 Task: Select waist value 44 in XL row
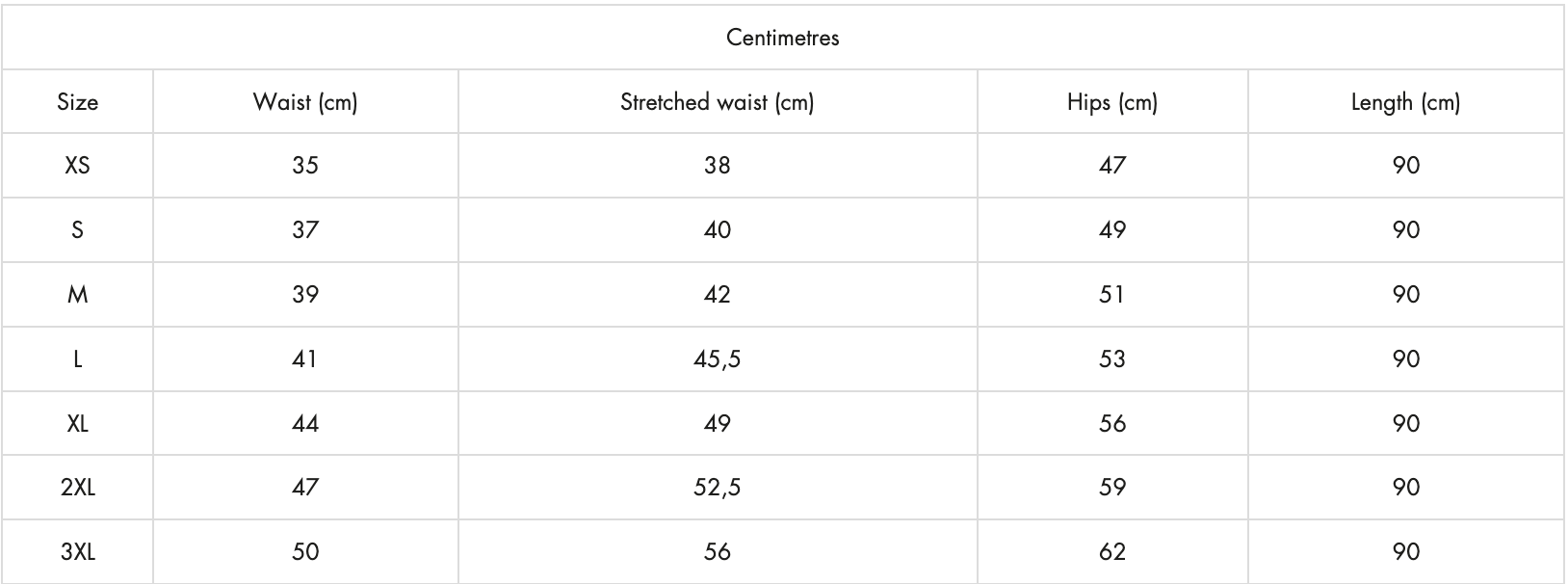305,424
